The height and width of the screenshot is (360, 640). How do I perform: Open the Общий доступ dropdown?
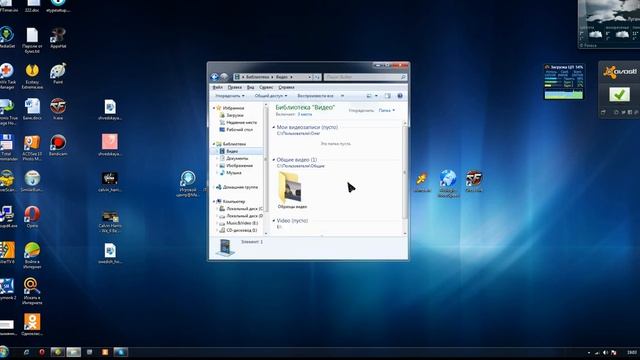[271, 96]
